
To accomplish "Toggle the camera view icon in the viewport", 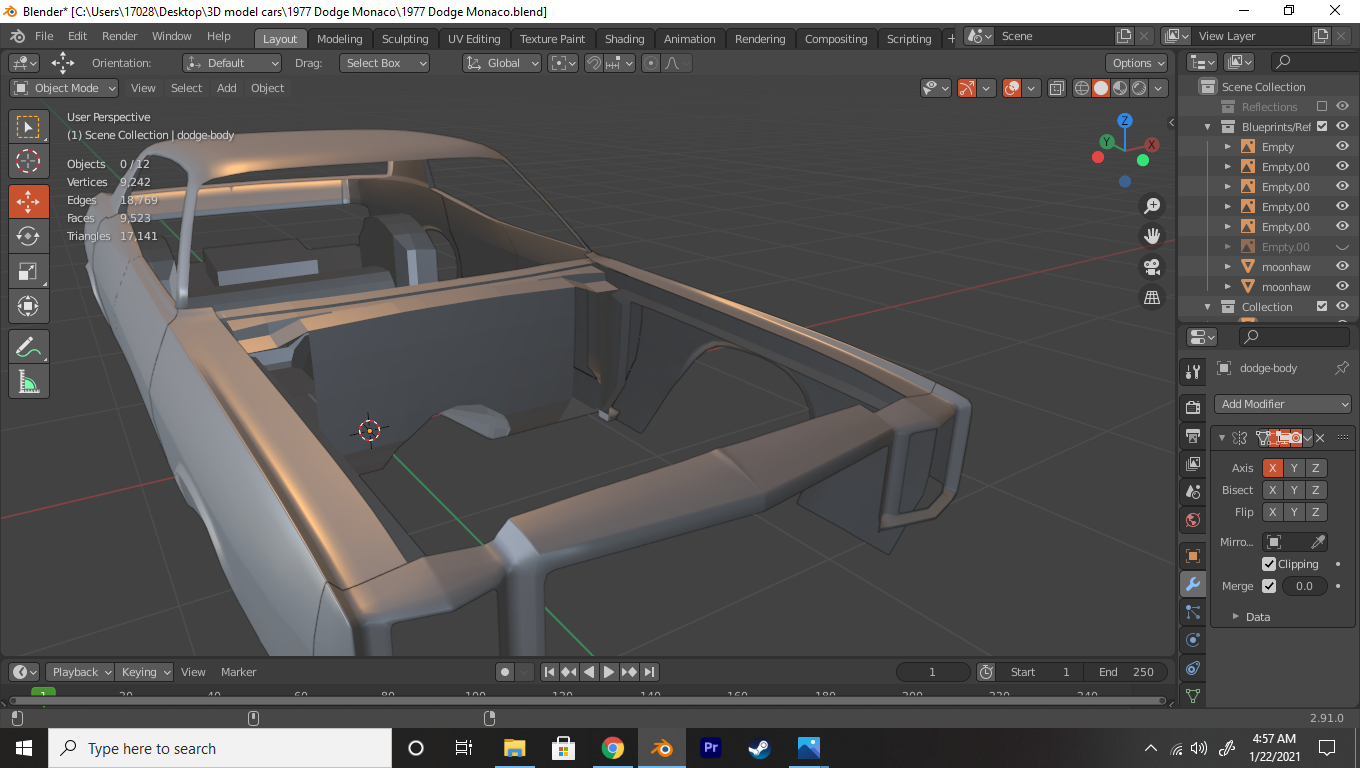I will 1152,267.
